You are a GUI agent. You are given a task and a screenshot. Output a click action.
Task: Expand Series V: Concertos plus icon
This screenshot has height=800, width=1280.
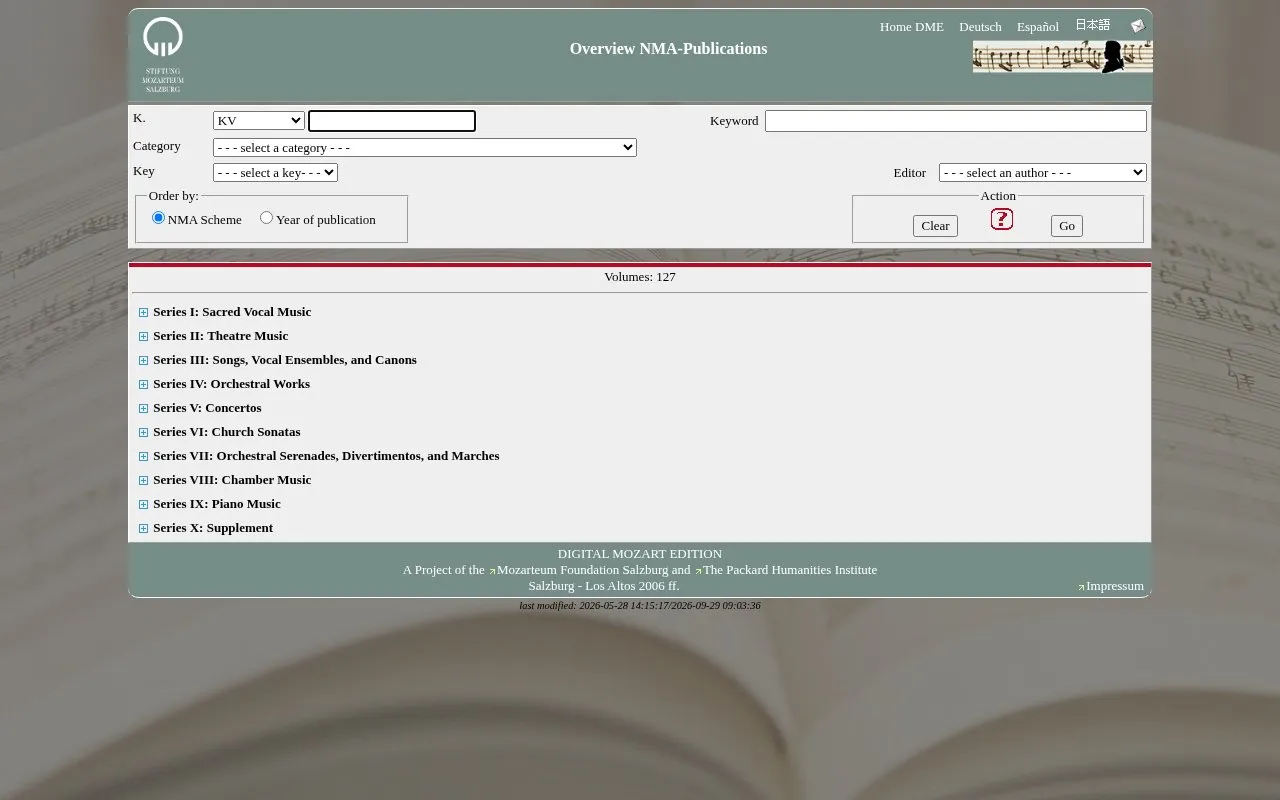(143, 409)
